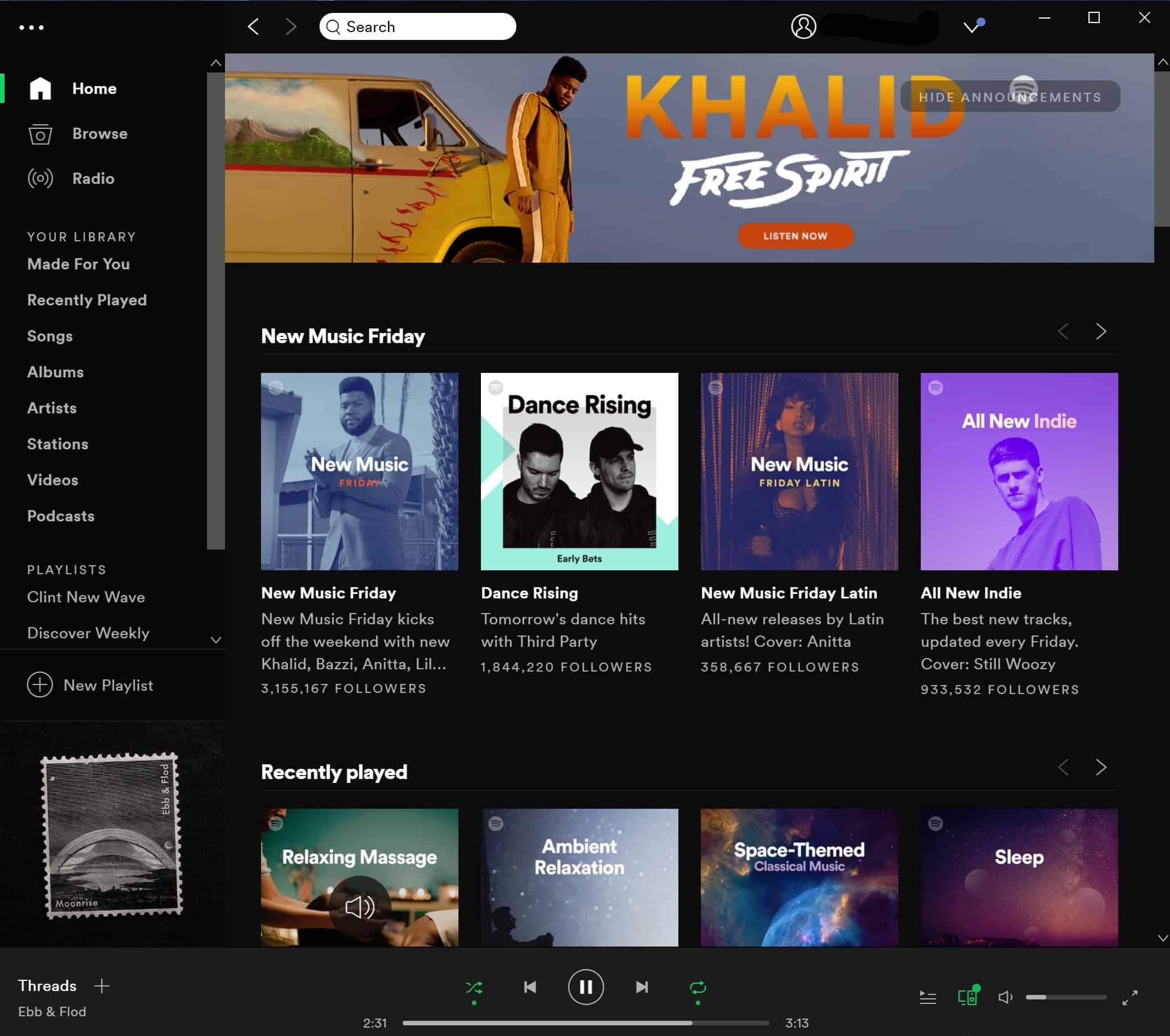This screenshot has height=1036, width=1170.
Task: Show next items in New Music Friday
Action: [x=1100, y=331]
